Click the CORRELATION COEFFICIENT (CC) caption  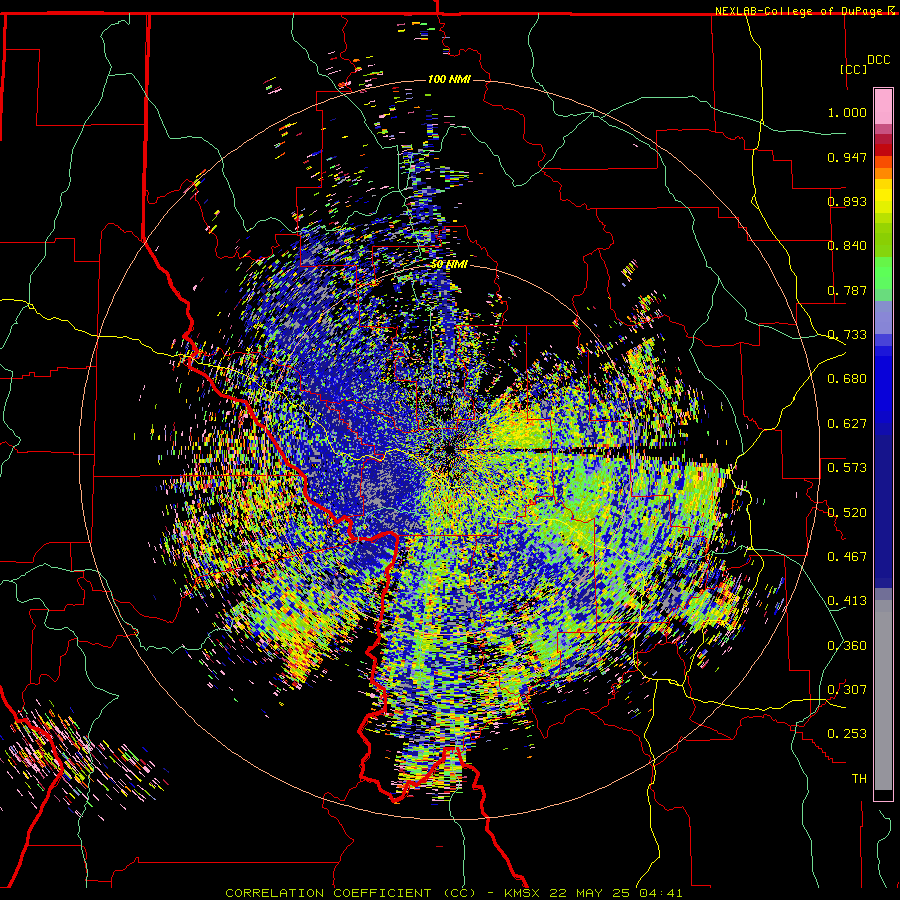coord(350,893)
